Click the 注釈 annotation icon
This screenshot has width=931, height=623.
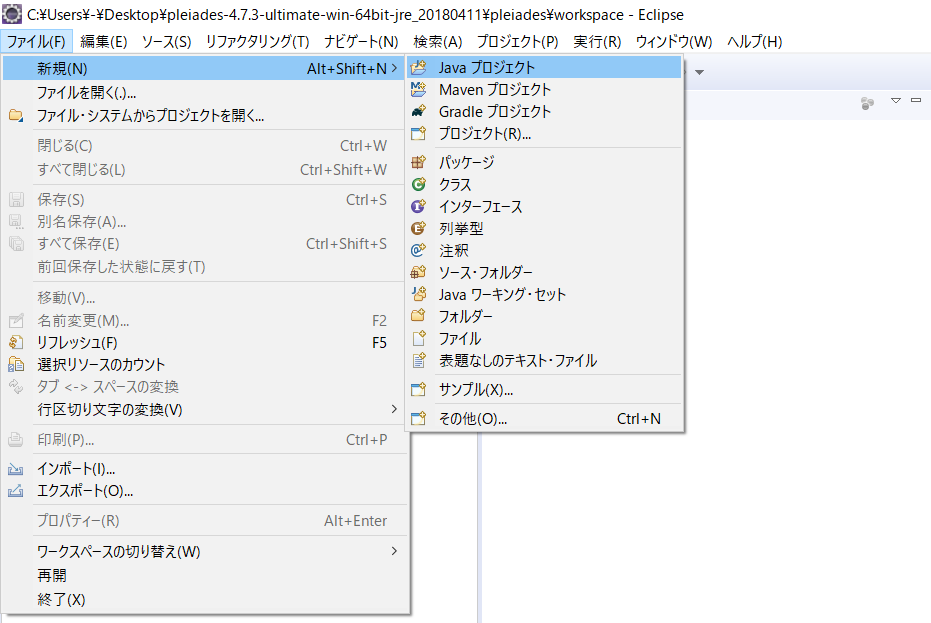click(419, 251)
